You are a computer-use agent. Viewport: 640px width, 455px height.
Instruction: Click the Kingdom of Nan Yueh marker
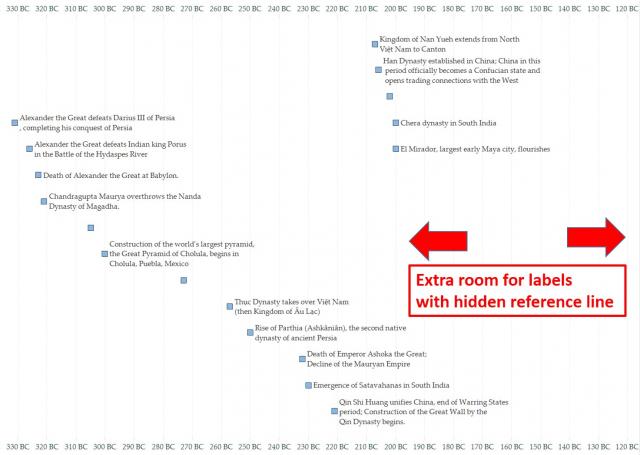click(375, 44)
